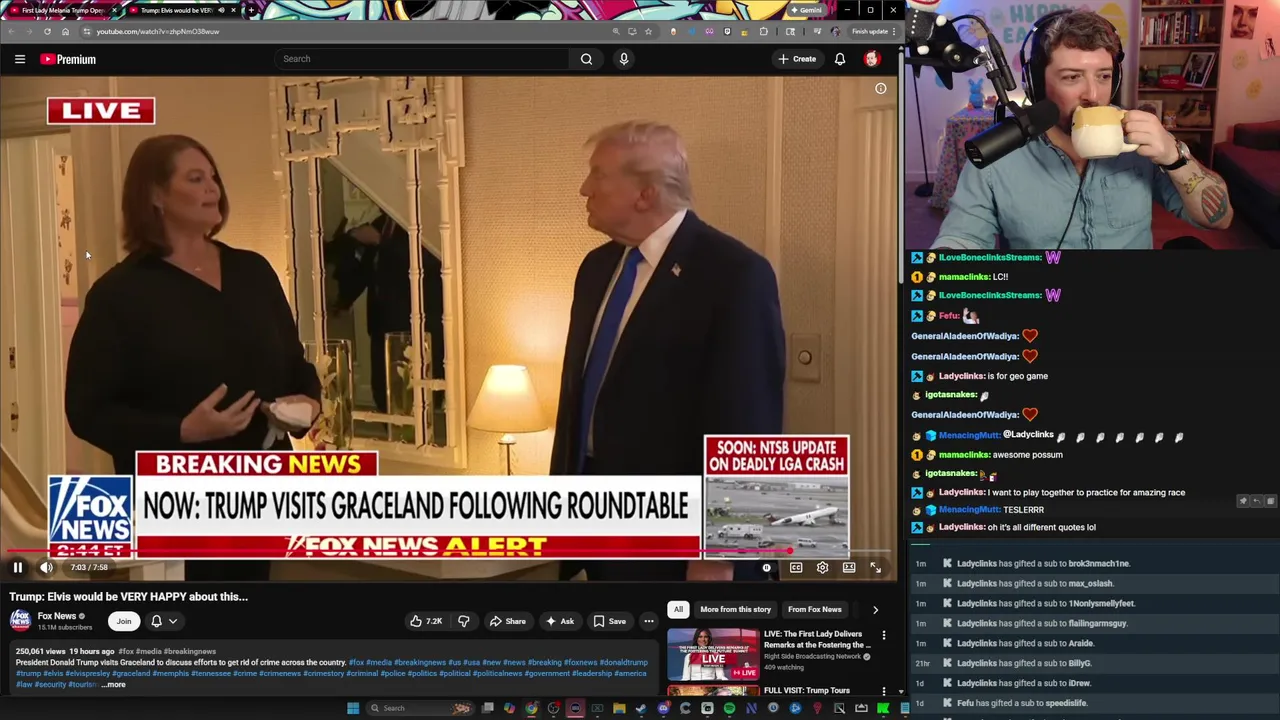Click the browser address bar URL
Screen dimensions: 1280x720
(x=158, y=31)
